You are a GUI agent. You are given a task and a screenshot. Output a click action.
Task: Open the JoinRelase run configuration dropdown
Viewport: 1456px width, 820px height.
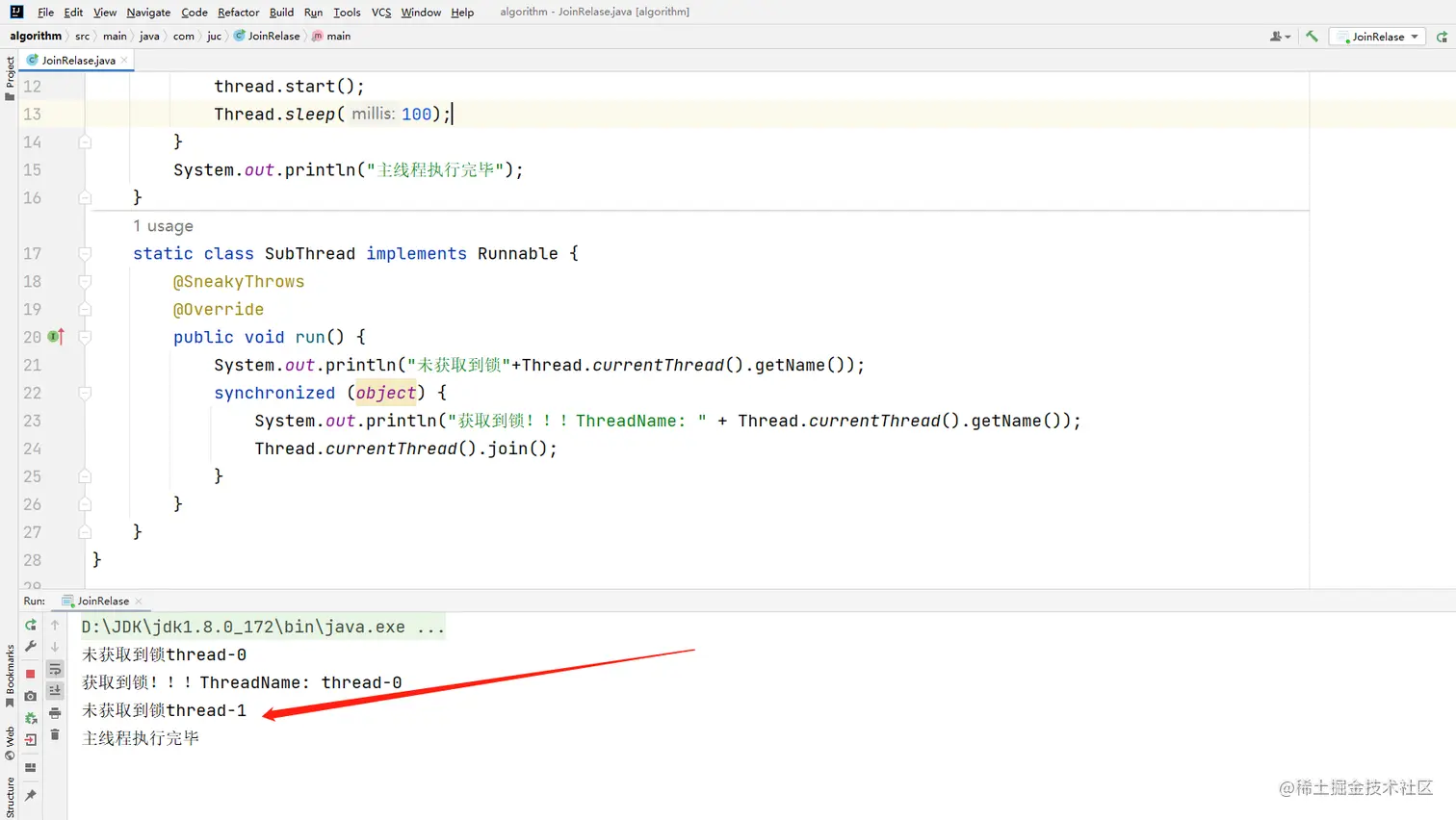tap(1377, 37)
